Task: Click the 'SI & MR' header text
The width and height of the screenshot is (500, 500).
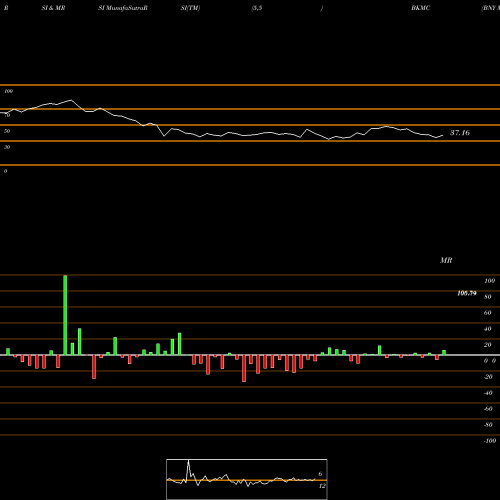Action: click(53, 8)
